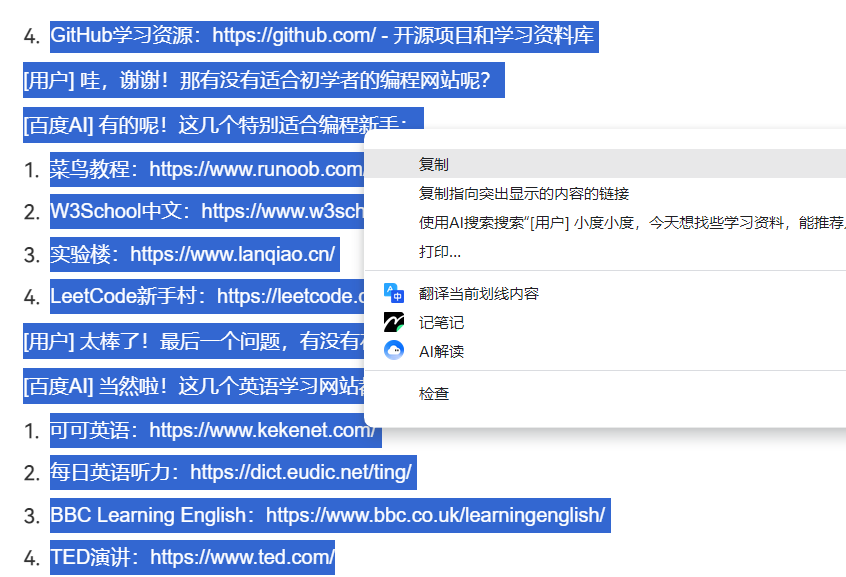Click the BBC Learning English list item
The height and width of the screenshot is (577, 846).
(x=330, y=515)
